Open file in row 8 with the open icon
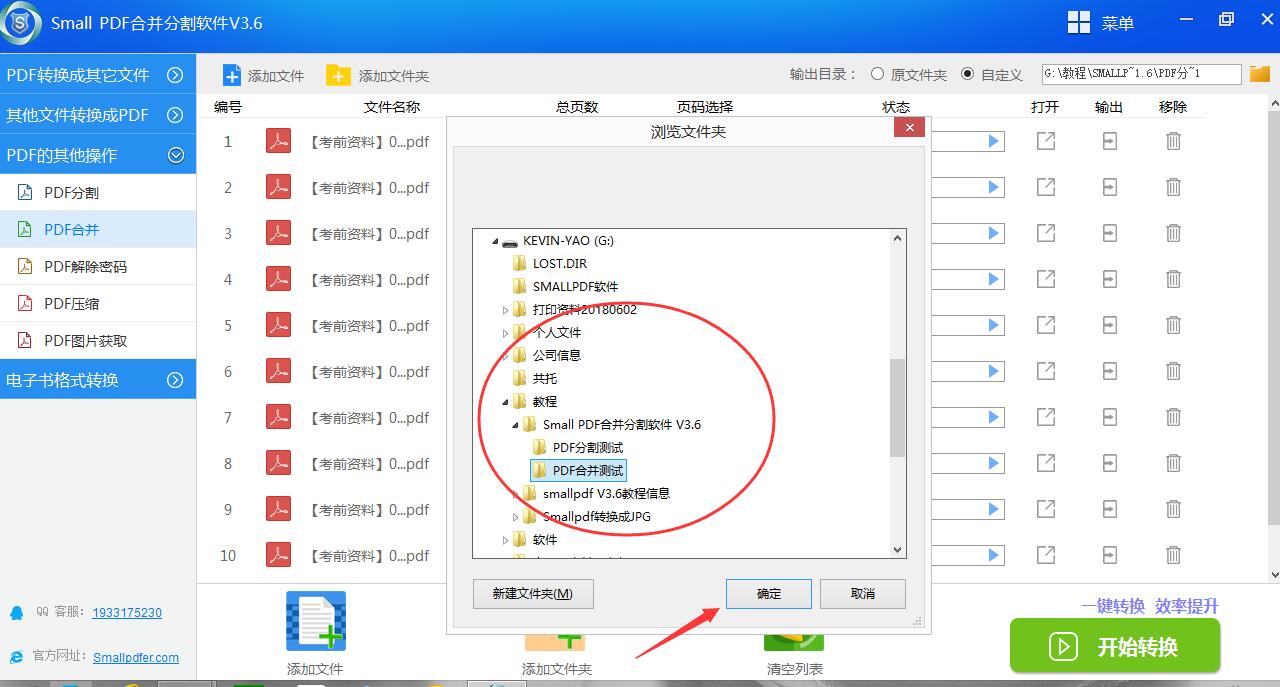 pos(1046,463)
